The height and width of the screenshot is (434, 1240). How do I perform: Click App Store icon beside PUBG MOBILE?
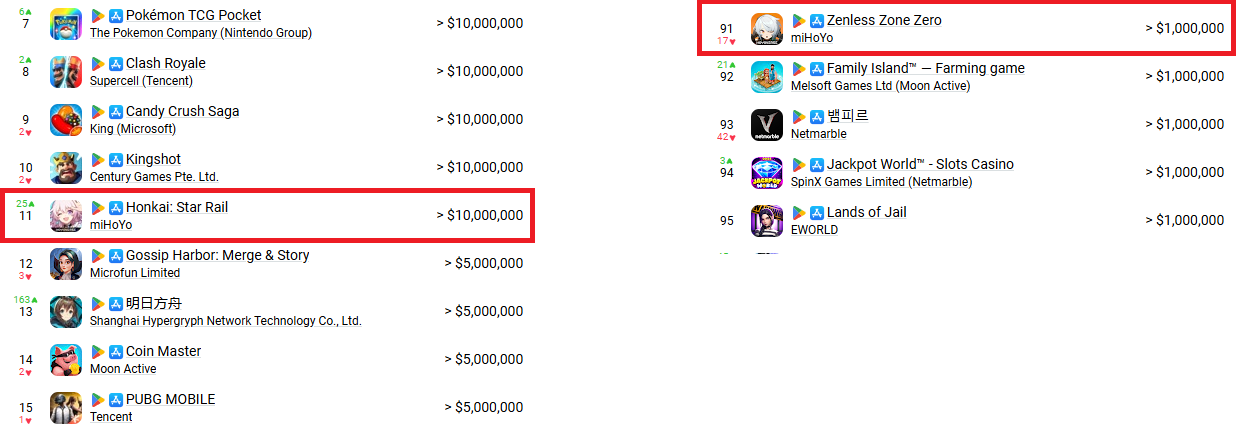click(x=116, y=400)
